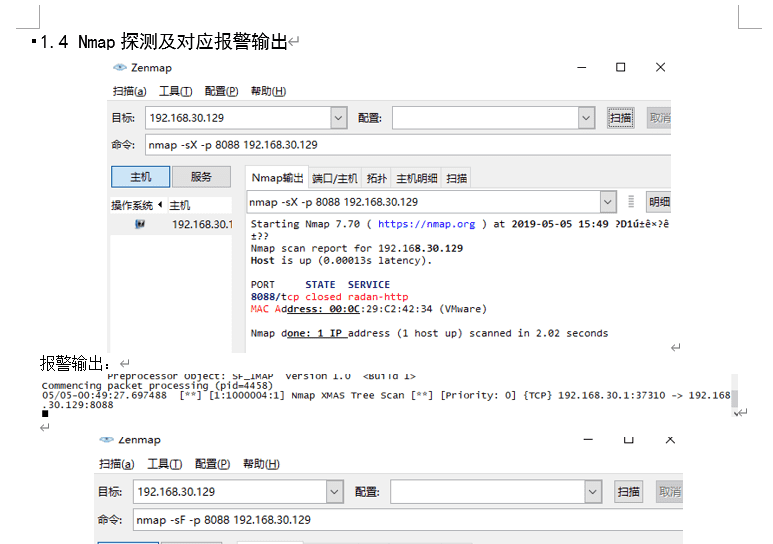
Task: Click the OS icon beside host 192.168.30.1
Action: click(x=140, y=224)
